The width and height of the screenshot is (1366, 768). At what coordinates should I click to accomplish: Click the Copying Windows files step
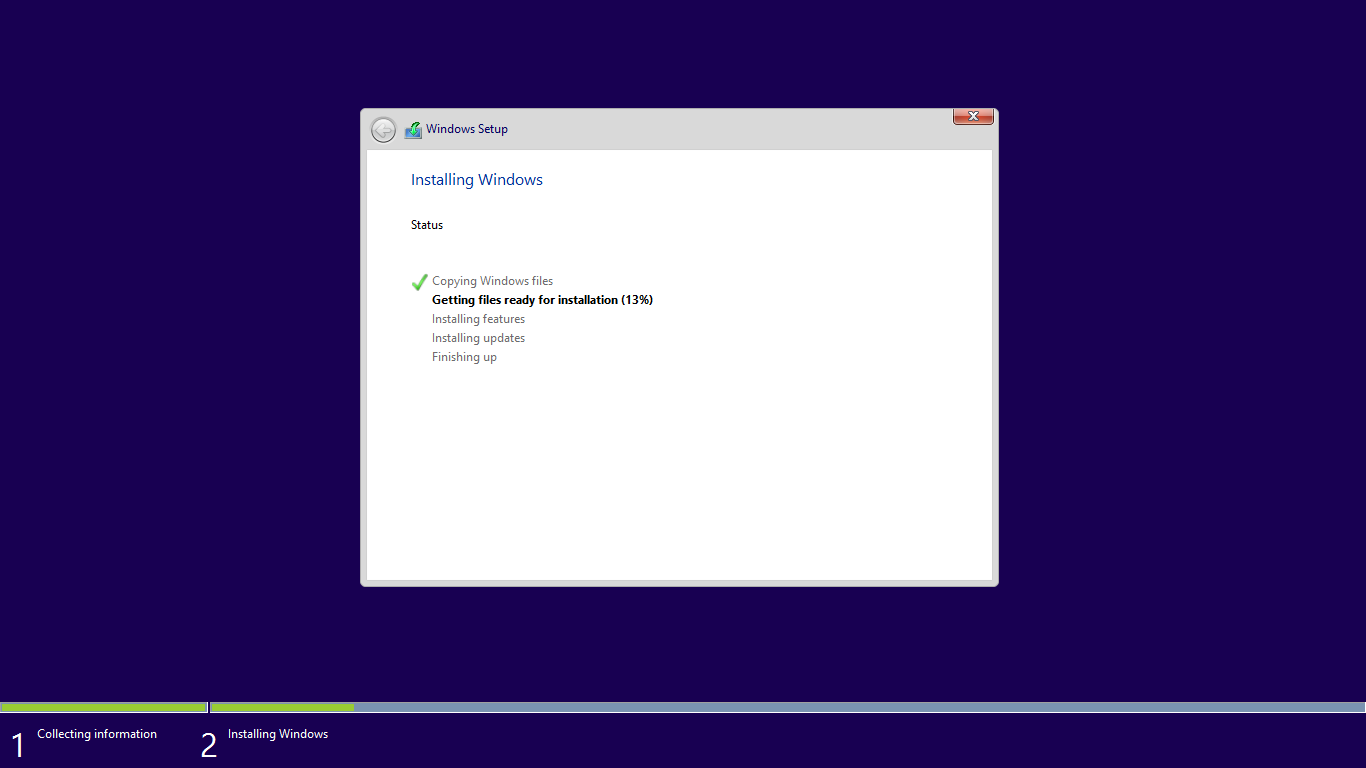click(x=492, y=281)
